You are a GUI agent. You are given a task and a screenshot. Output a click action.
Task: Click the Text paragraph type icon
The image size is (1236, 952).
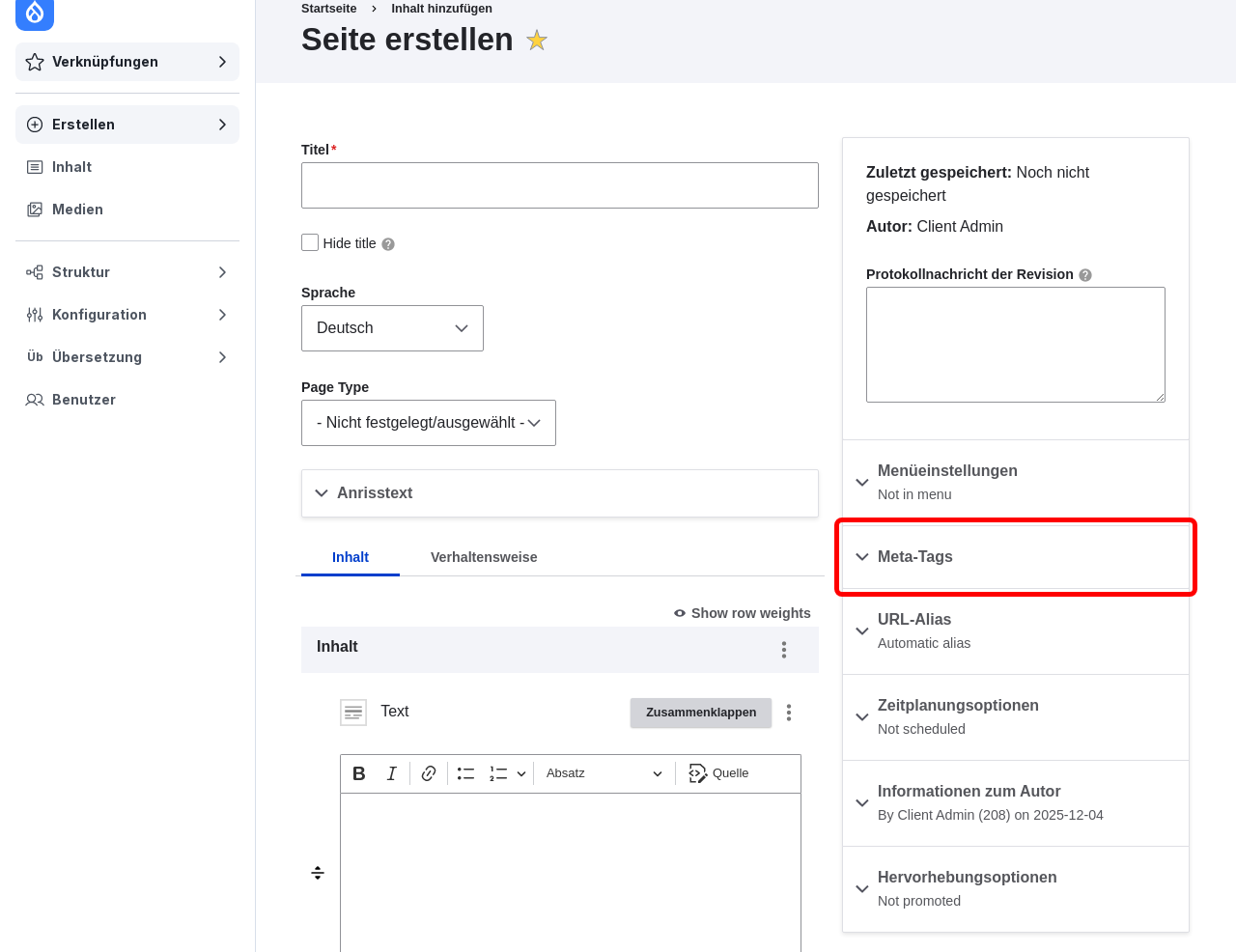click(353, 713)
